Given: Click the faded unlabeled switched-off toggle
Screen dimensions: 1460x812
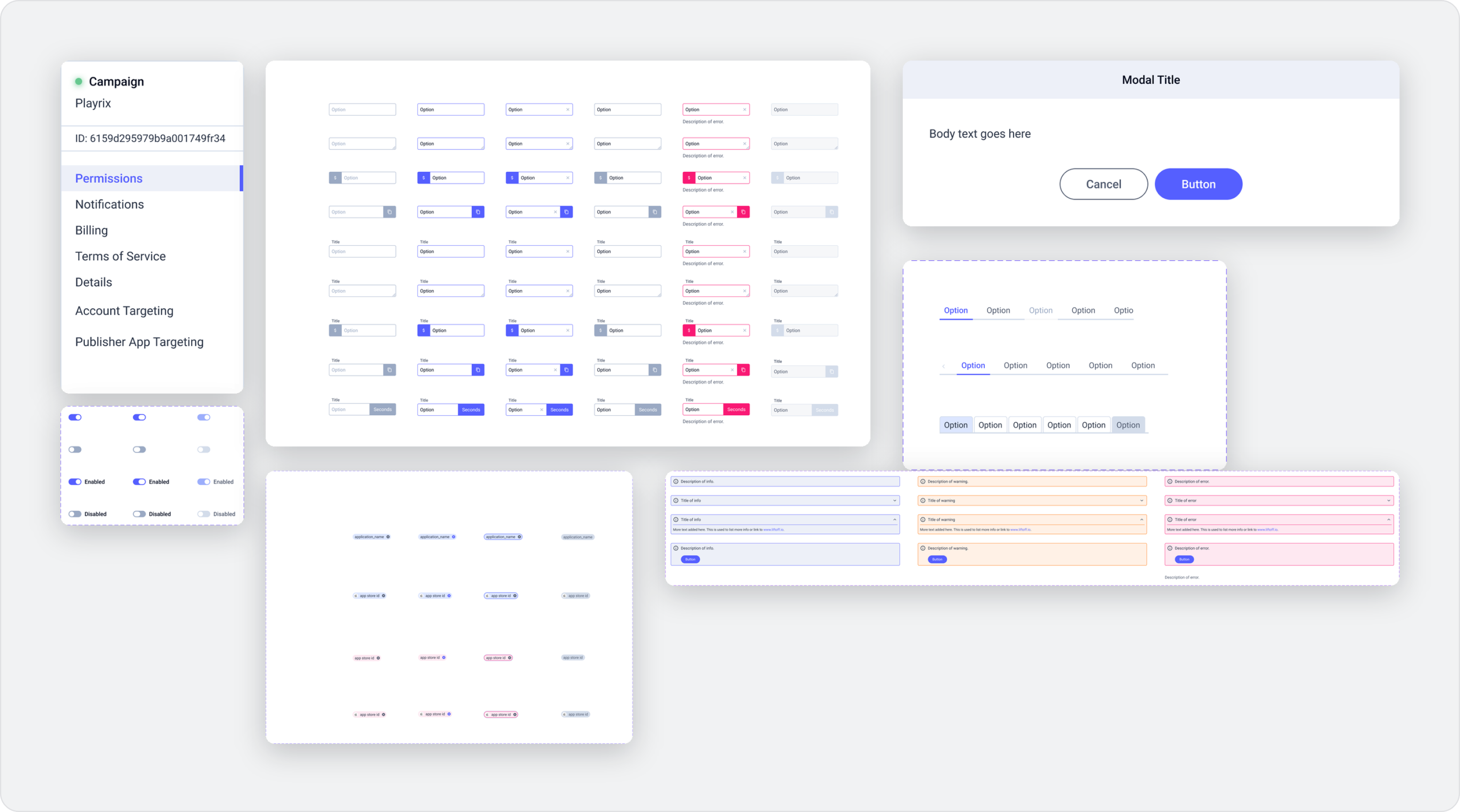Looking at the screenshot, I should 203,450.
